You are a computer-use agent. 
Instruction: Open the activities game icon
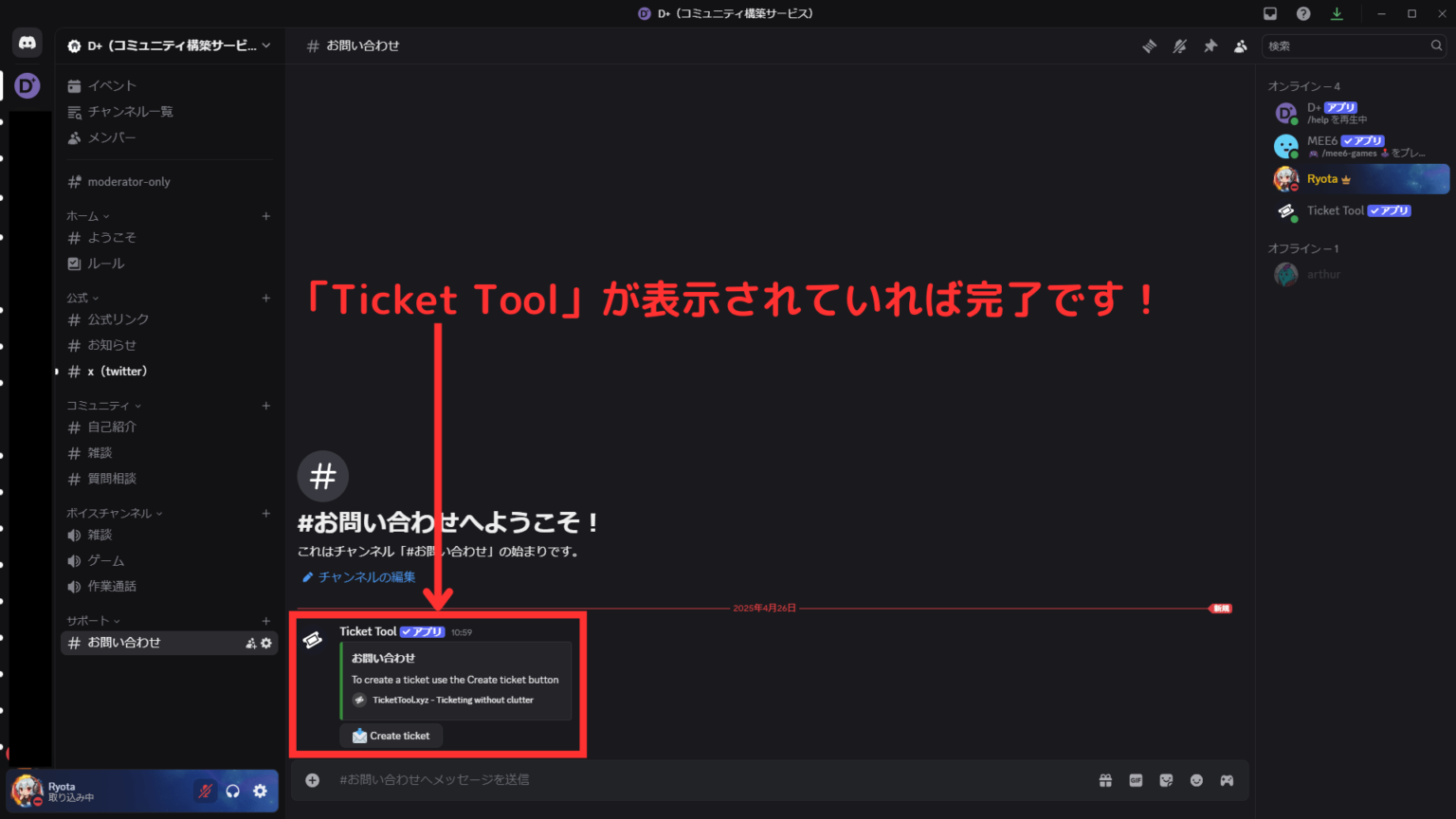[1227, 779]
